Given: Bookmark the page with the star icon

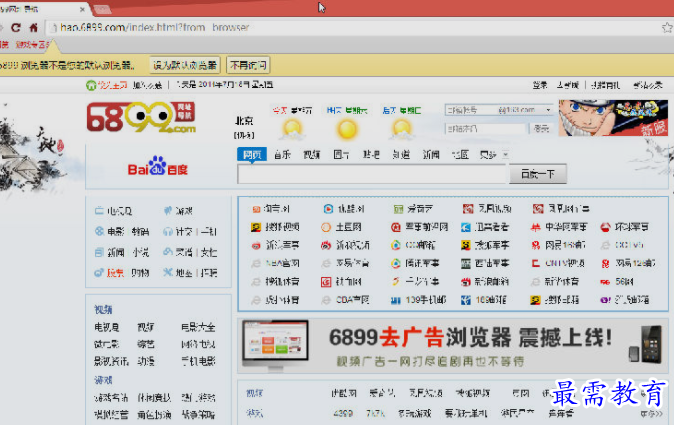Looking at the screenshot, I should tap(667, 28).
